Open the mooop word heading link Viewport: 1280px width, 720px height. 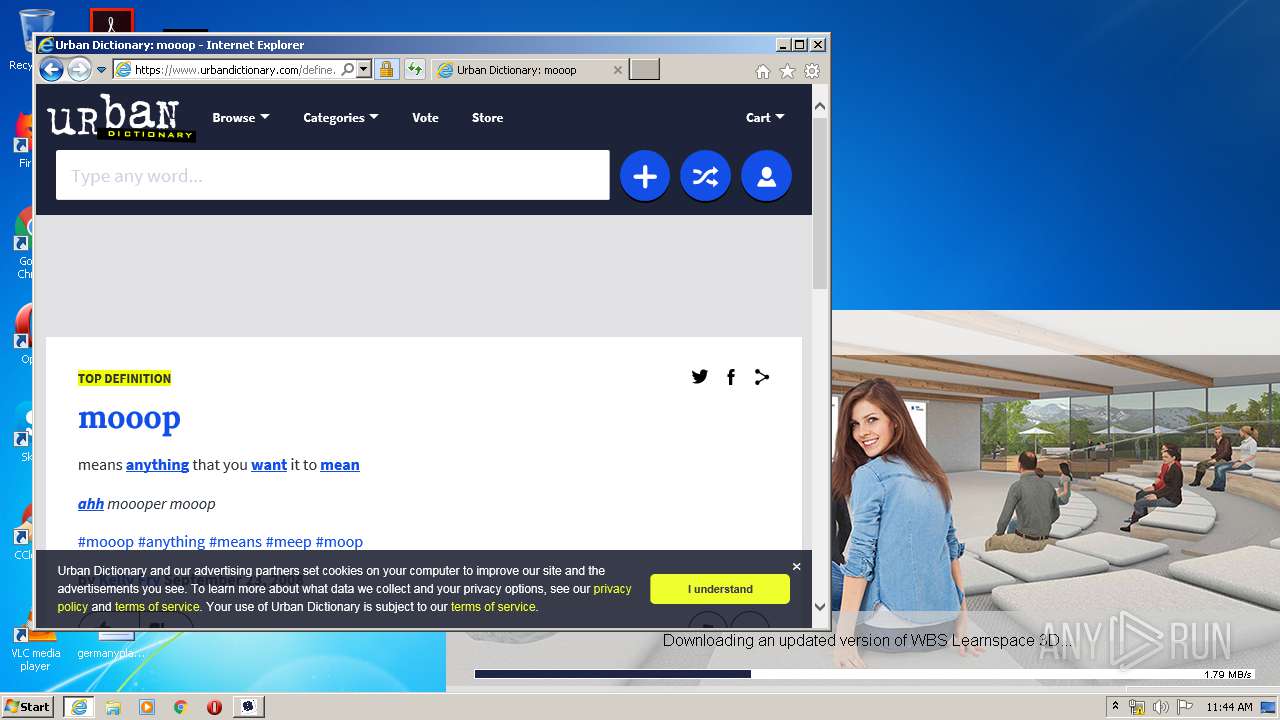click(129, 418)
